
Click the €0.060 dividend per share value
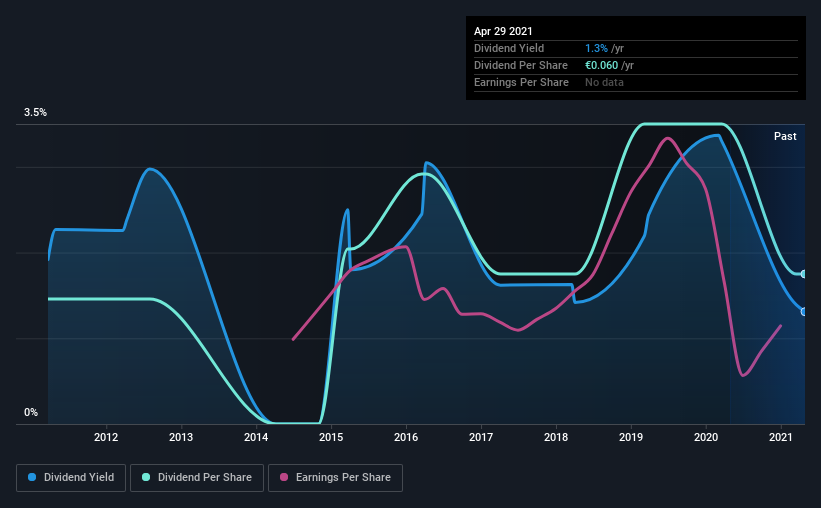pyautogui.click(x=601, y=65)
